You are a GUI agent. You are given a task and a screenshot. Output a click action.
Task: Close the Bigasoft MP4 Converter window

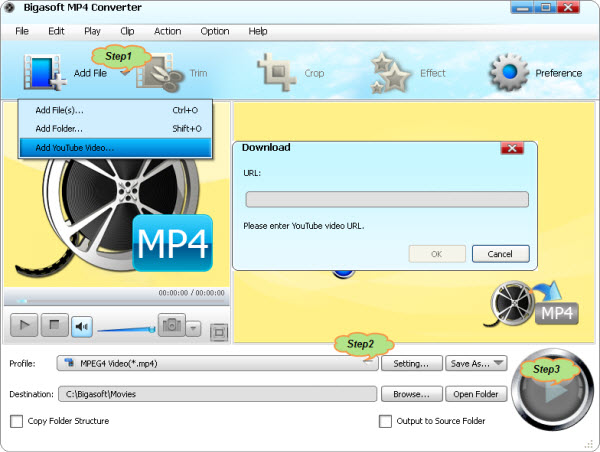click(x=569, y=8)
